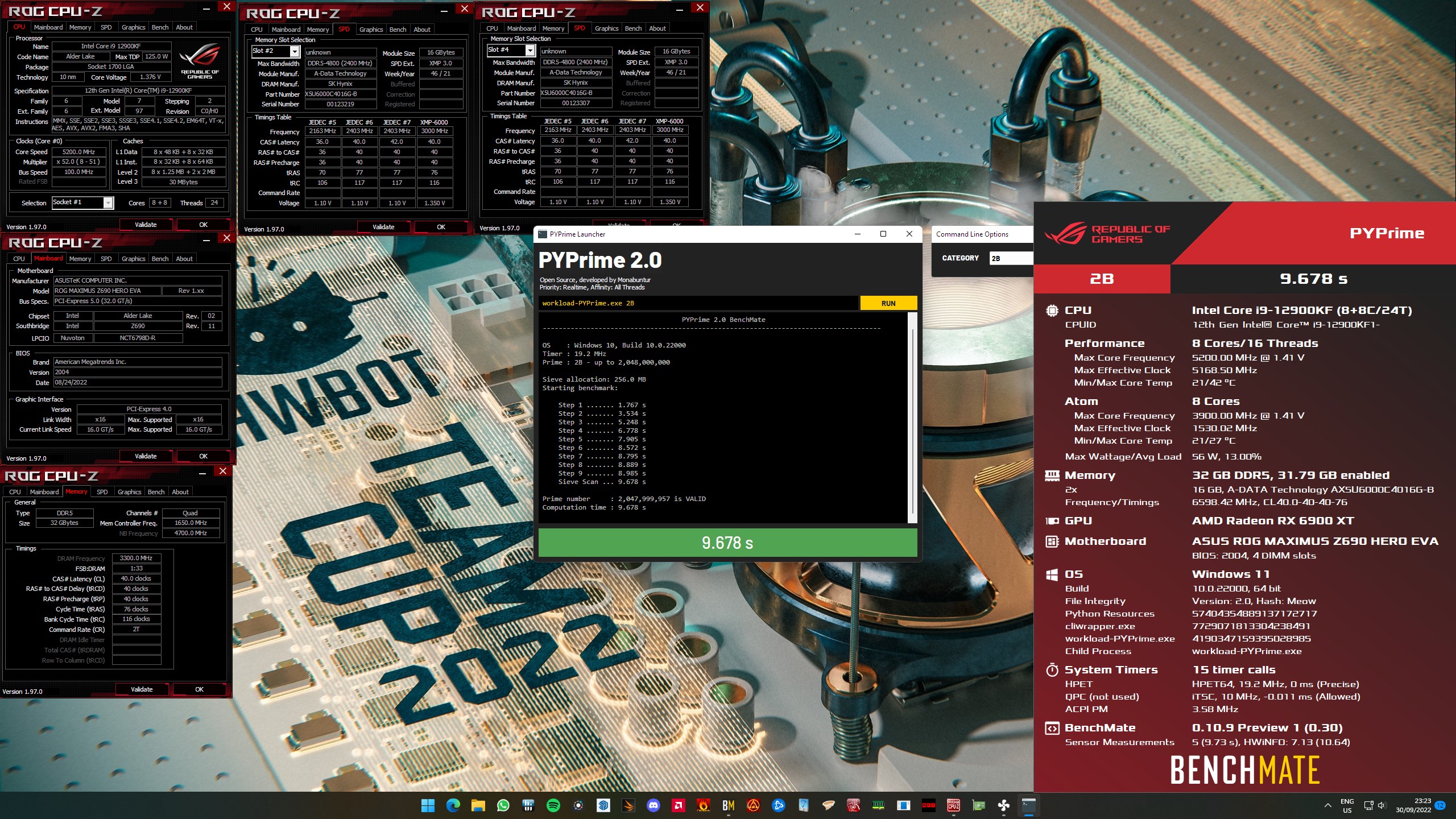
Task: Open the fan control taskbar icon
Action: point(1003,805)
